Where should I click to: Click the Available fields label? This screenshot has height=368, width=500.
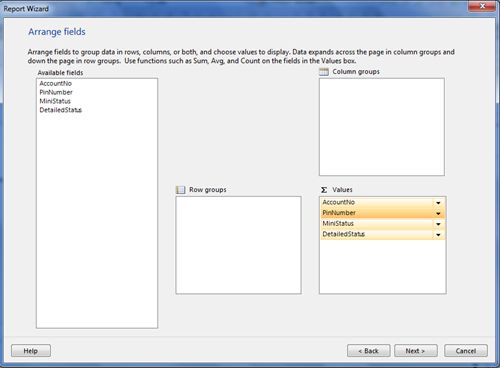pos(60,73)
